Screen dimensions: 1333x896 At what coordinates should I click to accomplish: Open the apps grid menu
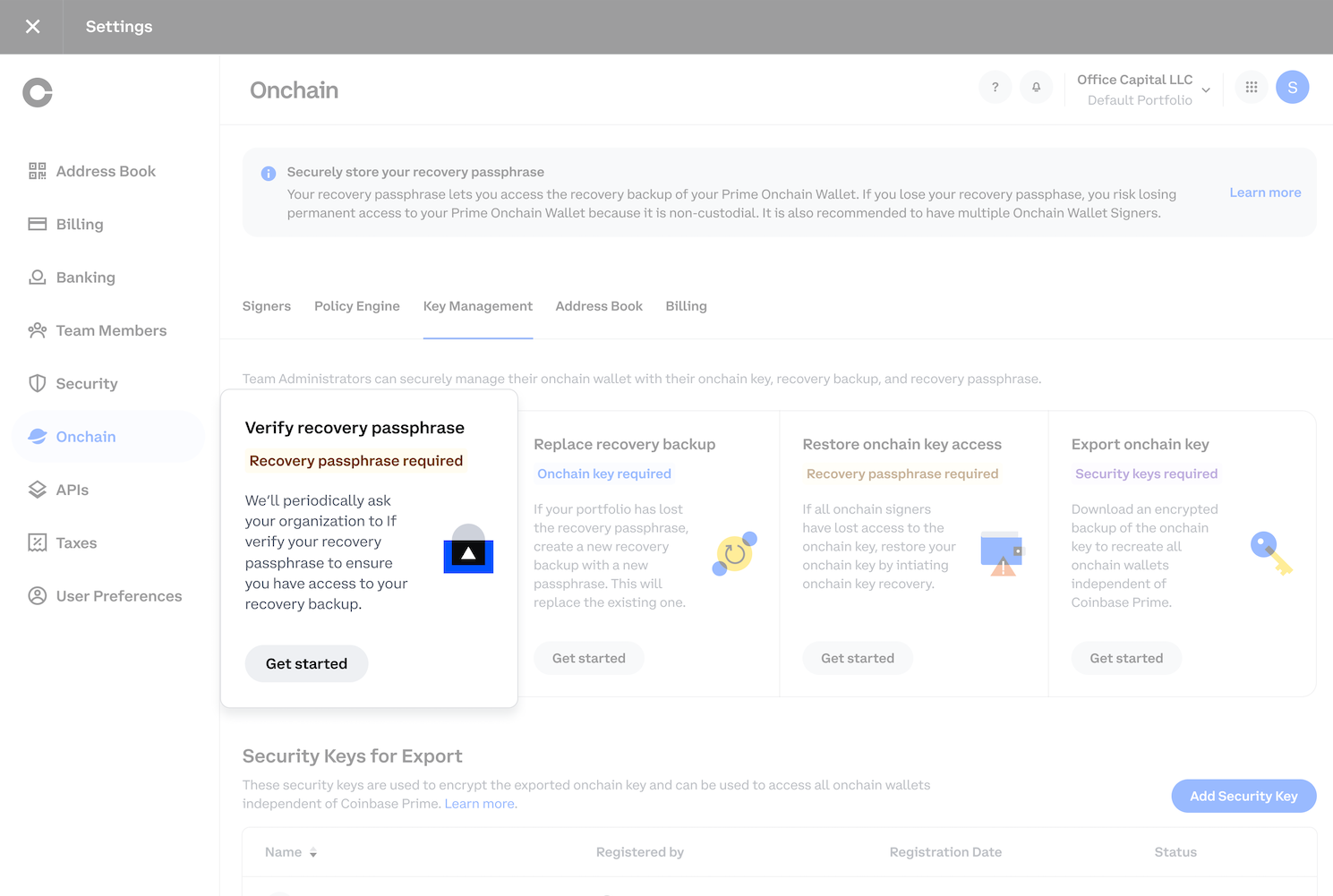pyautogui.click(x=1251, y=87)
